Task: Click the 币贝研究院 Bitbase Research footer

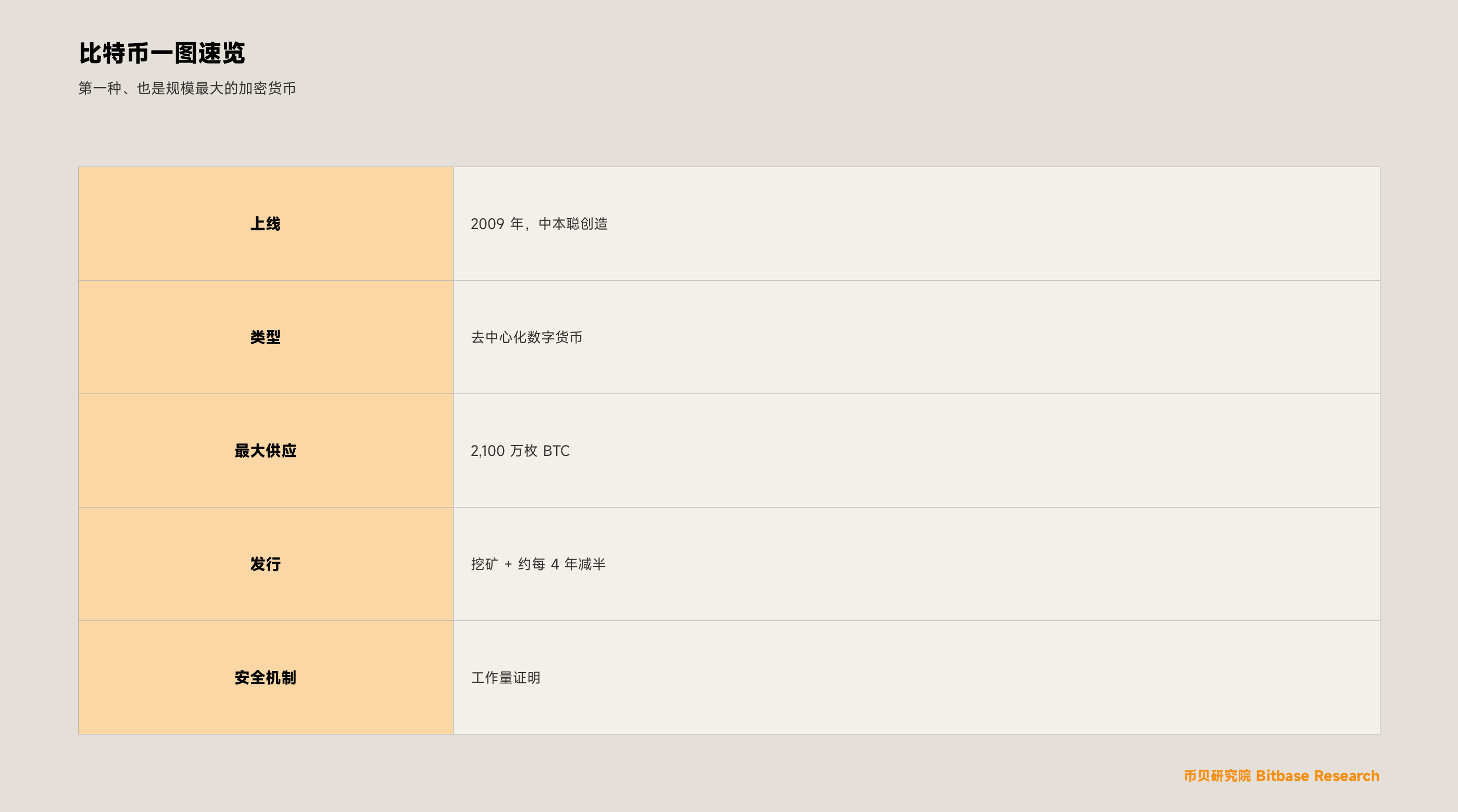Action: [1281, 776]
